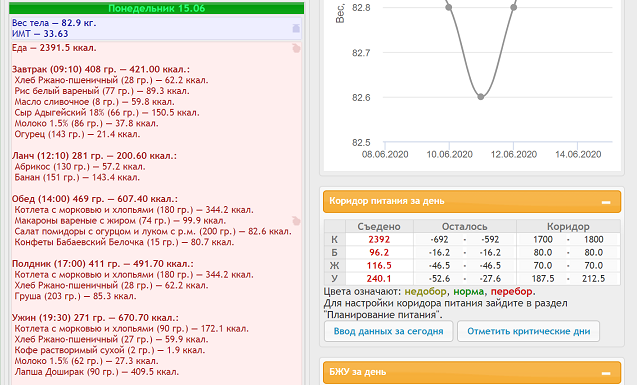The width and height of the screenshot is (637, 385).
Task: Select 'Ужин (19:30)' meal heading
Action: [95, 318]
